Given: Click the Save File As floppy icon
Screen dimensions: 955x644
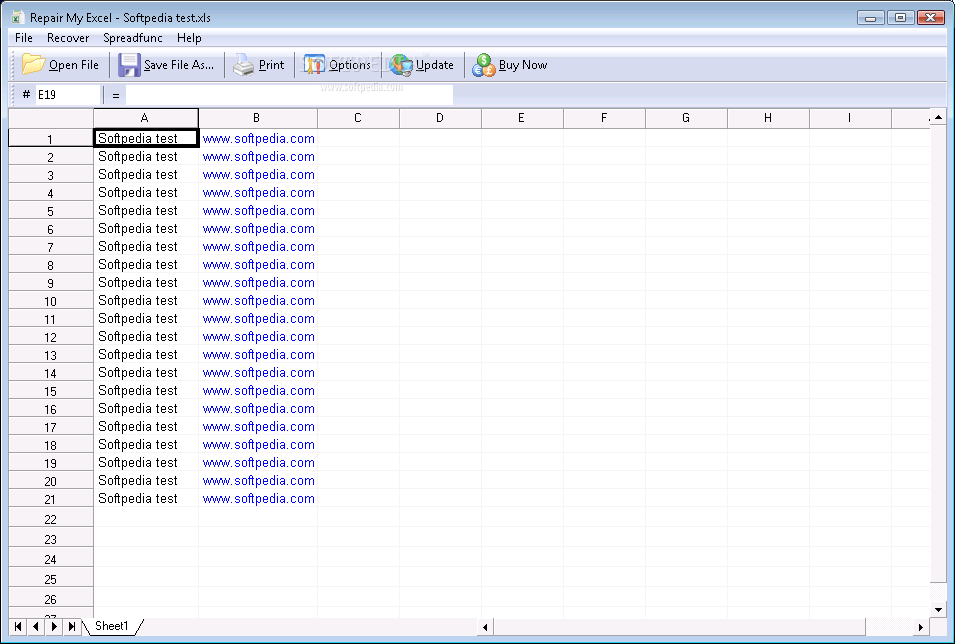Looking at the screenshot, I should pyautogui.click(x=129, y=65).
